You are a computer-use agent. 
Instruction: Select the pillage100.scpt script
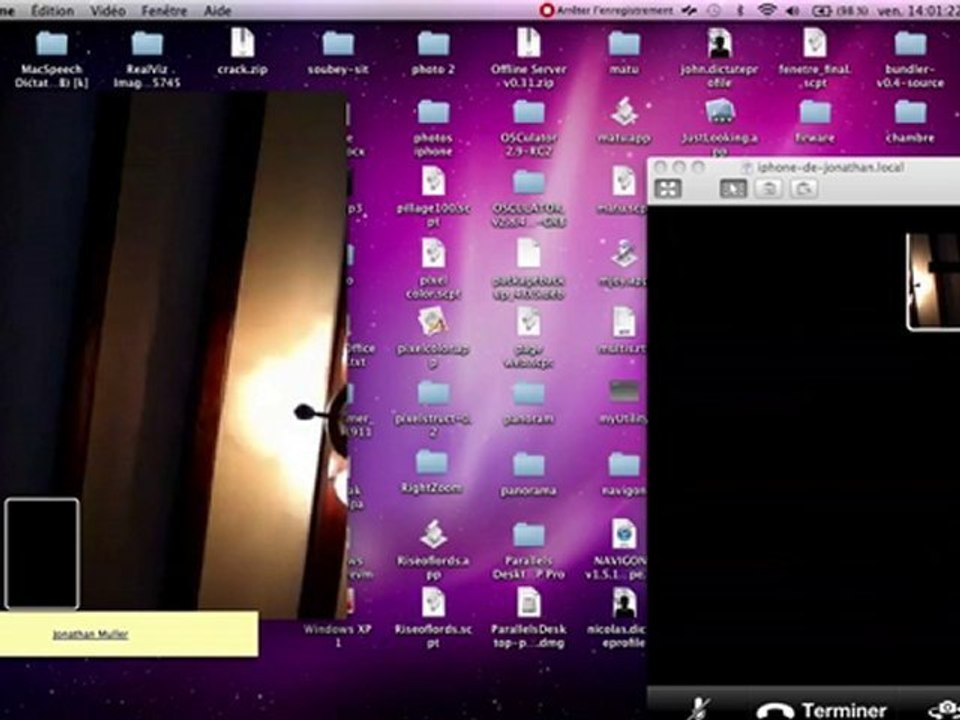(x=433, y=196)
